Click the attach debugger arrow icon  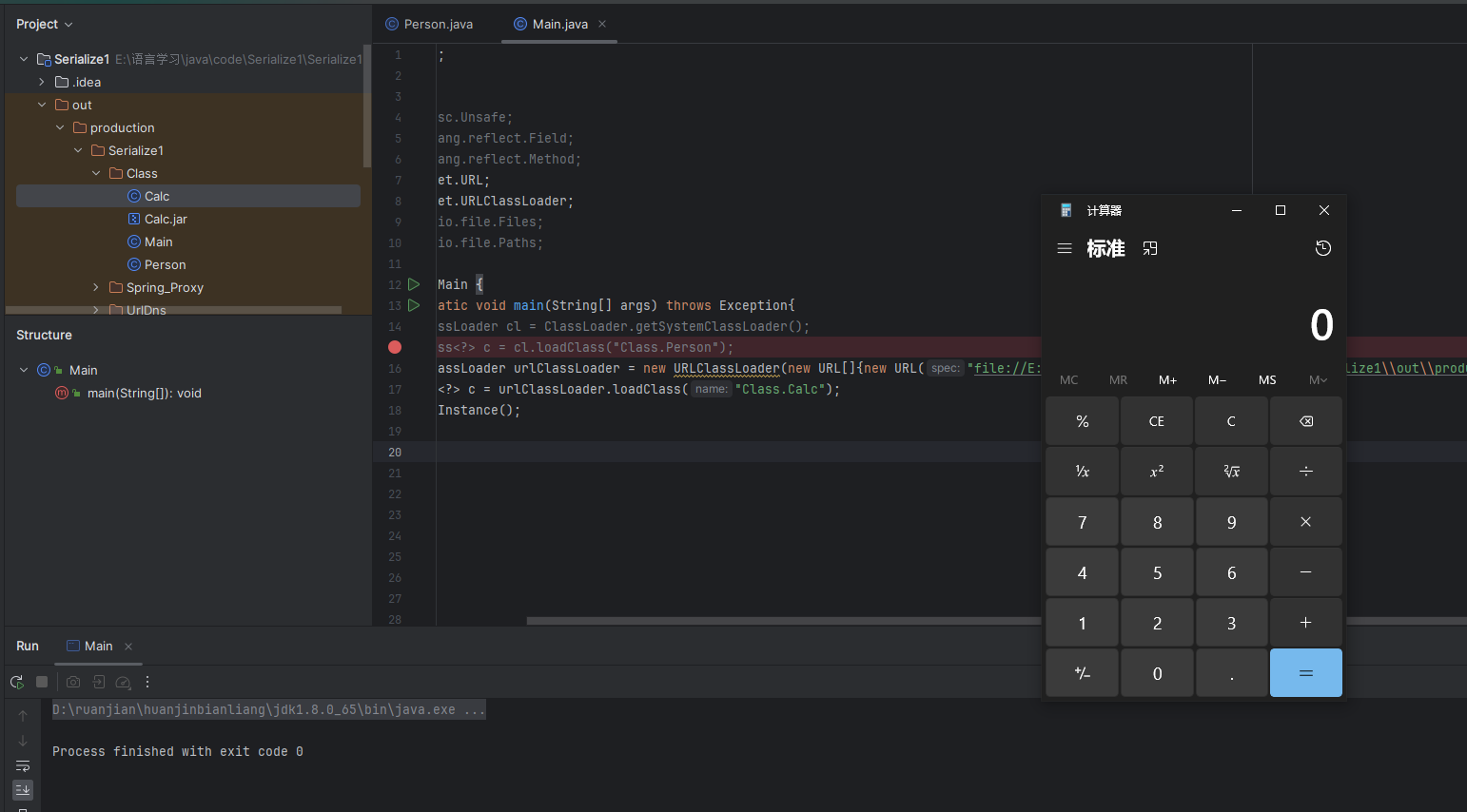pyautogui.click(x=98, y=682)
